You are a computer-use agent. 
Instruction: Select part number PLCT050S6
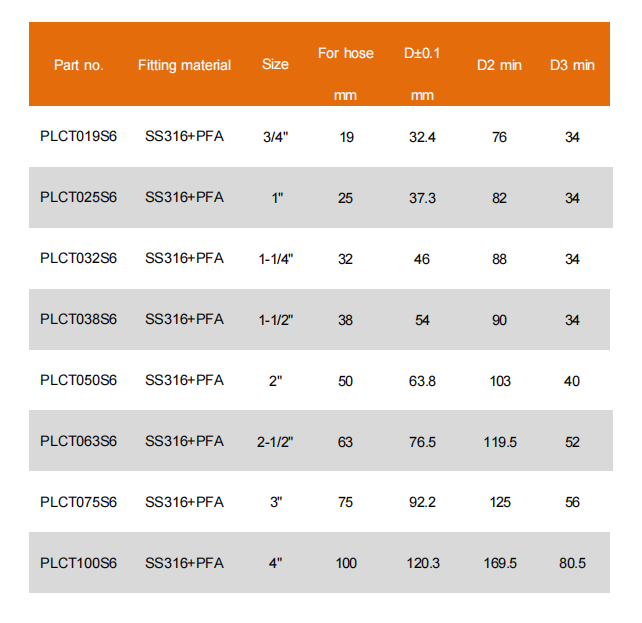coord(79,381)
